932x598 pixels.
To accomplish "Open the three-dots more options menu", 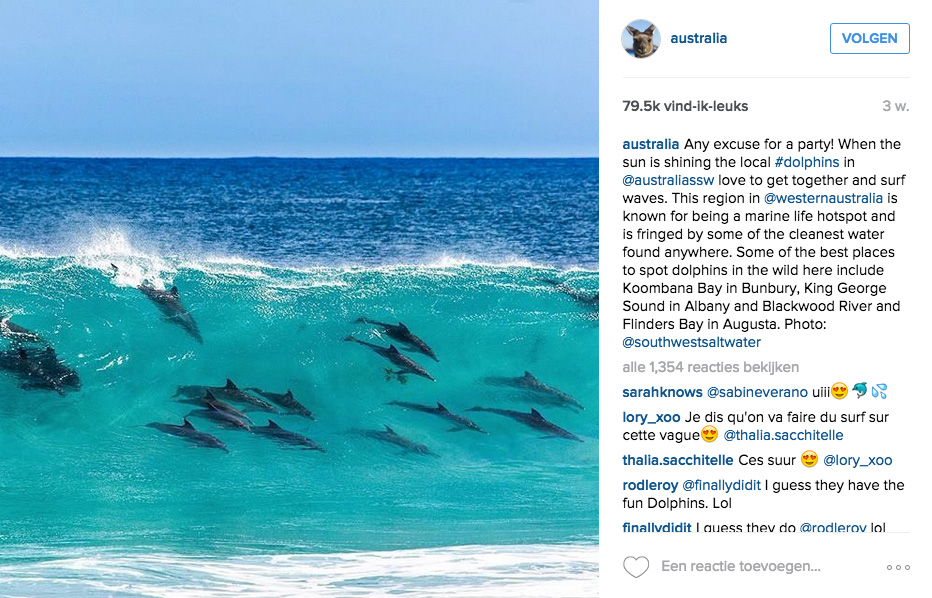I will [897, 567].
